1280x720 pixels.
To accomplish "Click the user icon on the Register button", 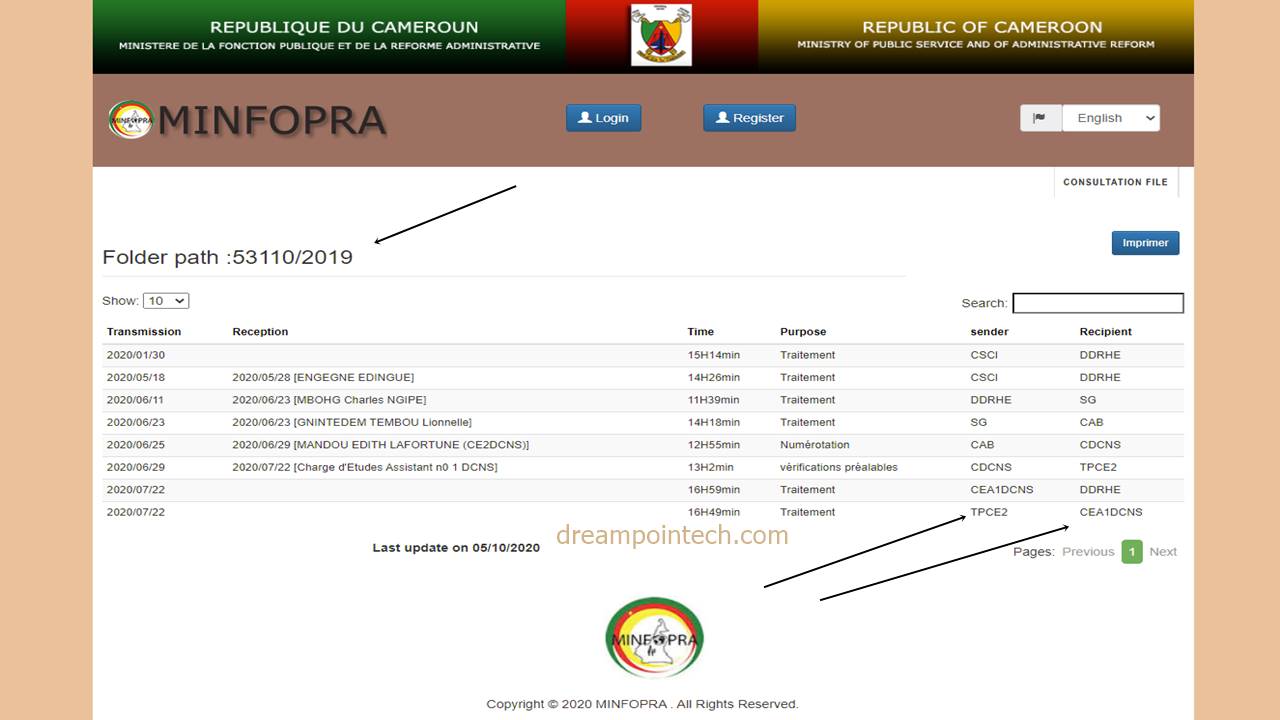I will click(x=723, y=117).
